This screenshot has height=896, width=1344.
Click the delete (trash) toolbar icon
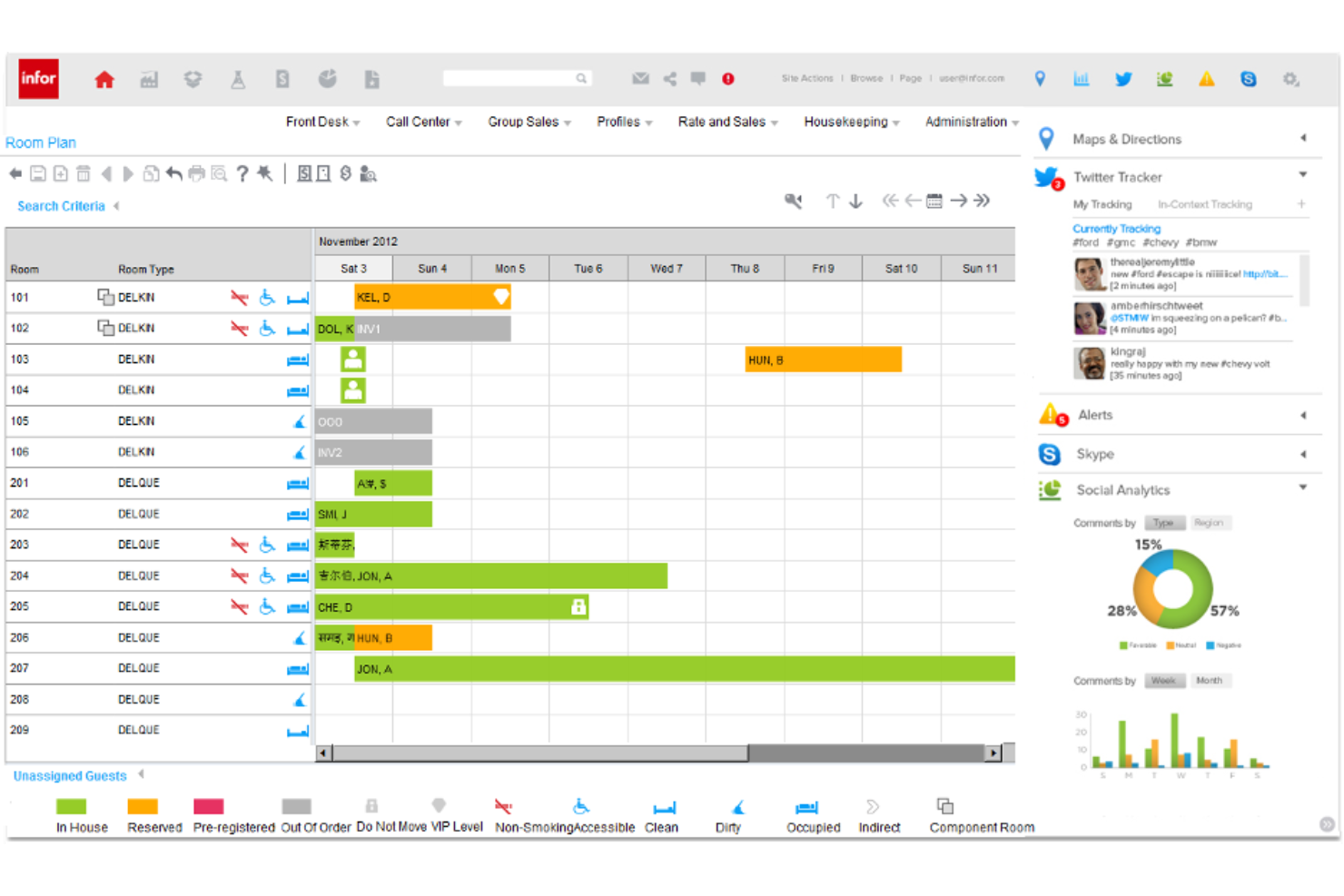[84, 172]
